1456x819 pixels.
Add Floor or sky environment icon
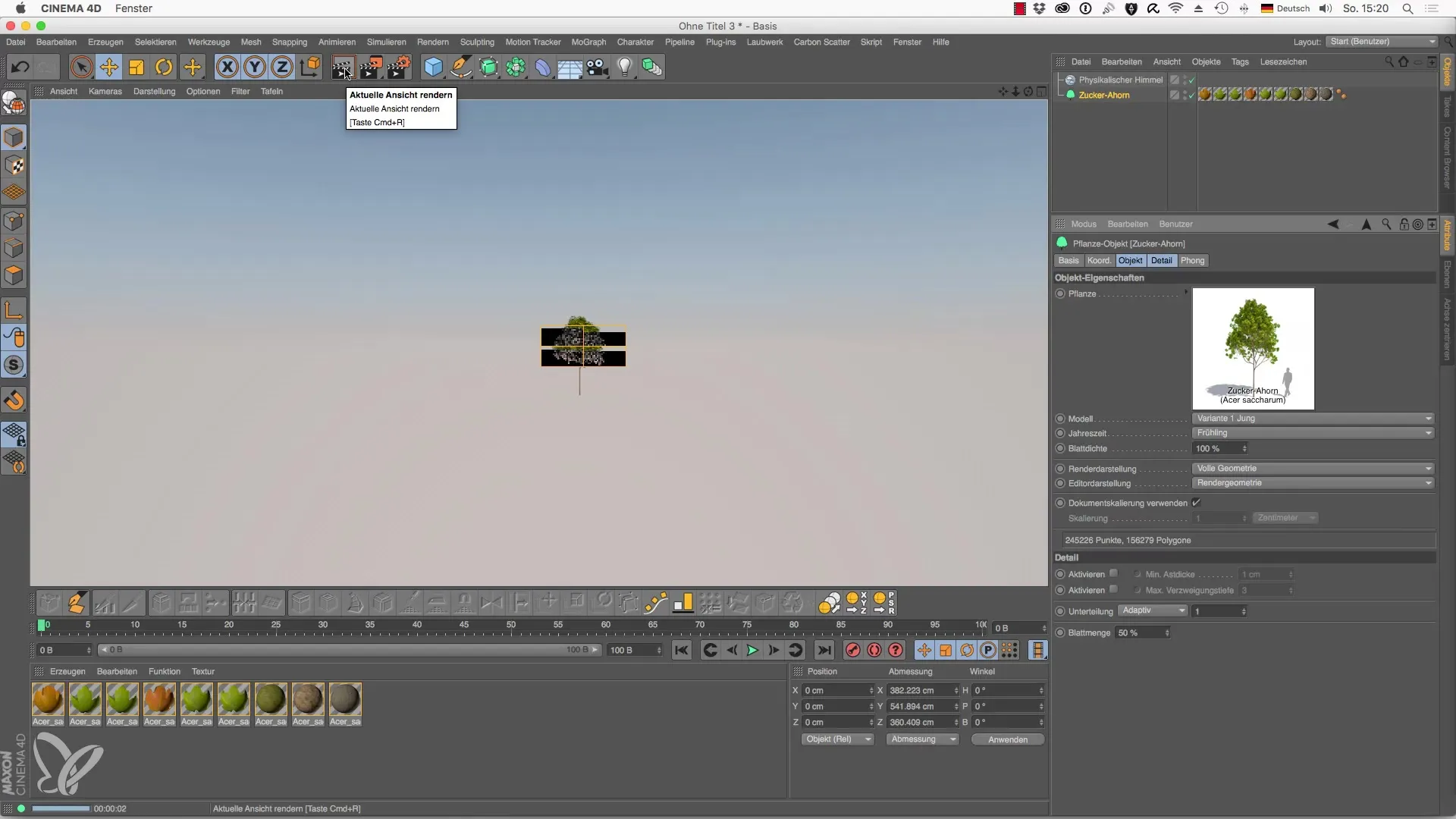[x=570, y=67]
